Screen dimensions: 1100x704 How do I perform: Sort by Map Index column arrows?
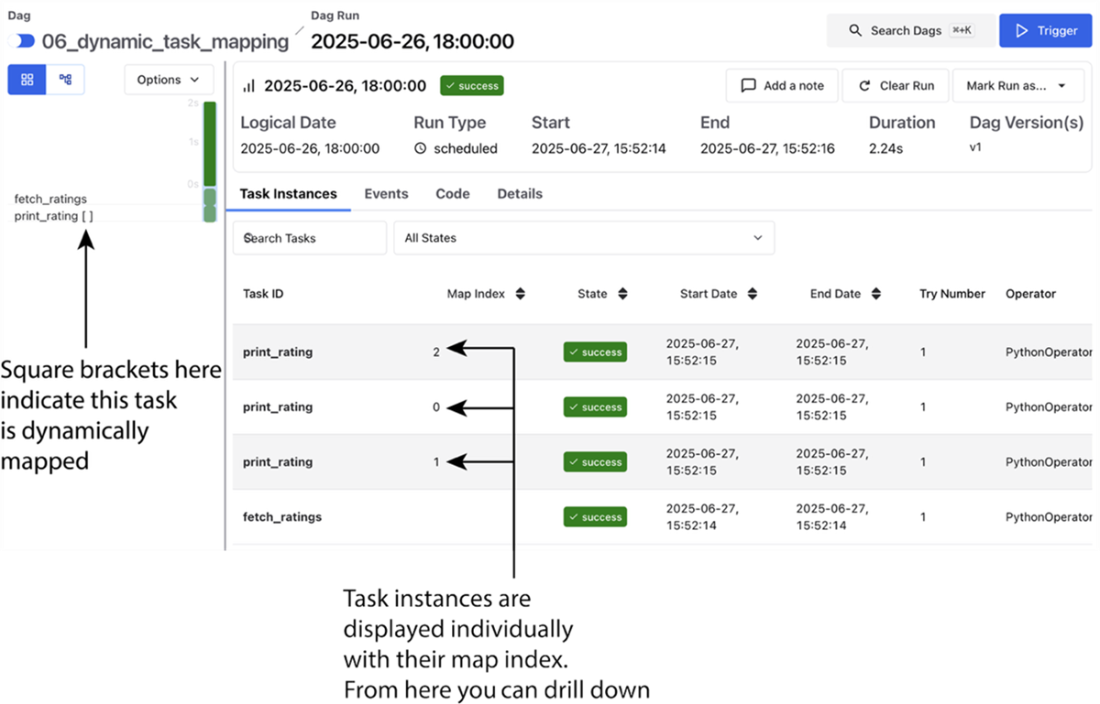pos(520,294)
